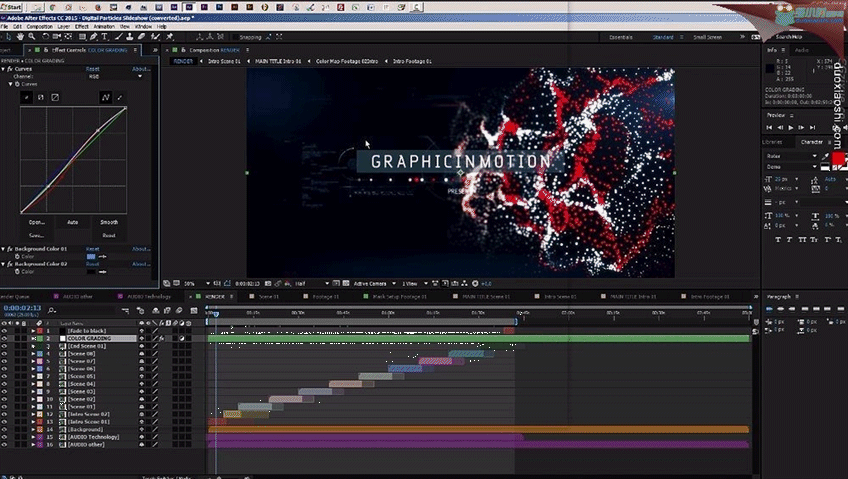Hide the Scene 08 layer
The width and height of the screenshot is (848, 479).
[4, 353]
